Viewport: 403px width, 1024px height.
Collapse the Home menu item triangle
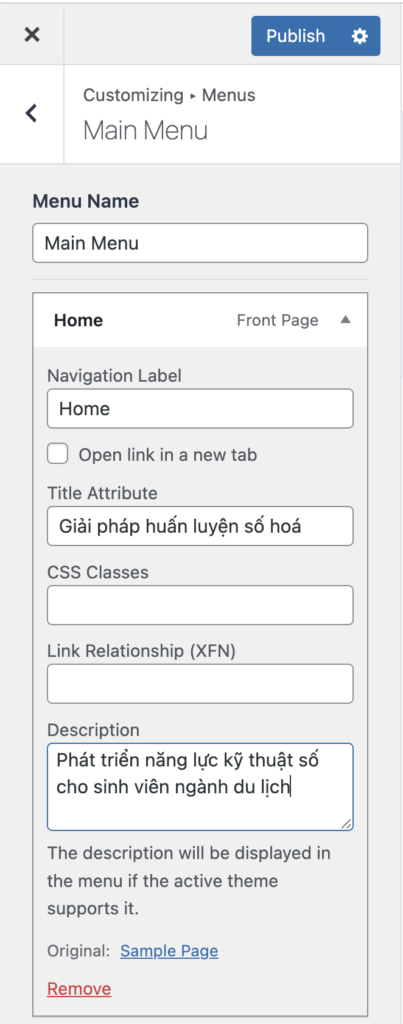[346, 320]
